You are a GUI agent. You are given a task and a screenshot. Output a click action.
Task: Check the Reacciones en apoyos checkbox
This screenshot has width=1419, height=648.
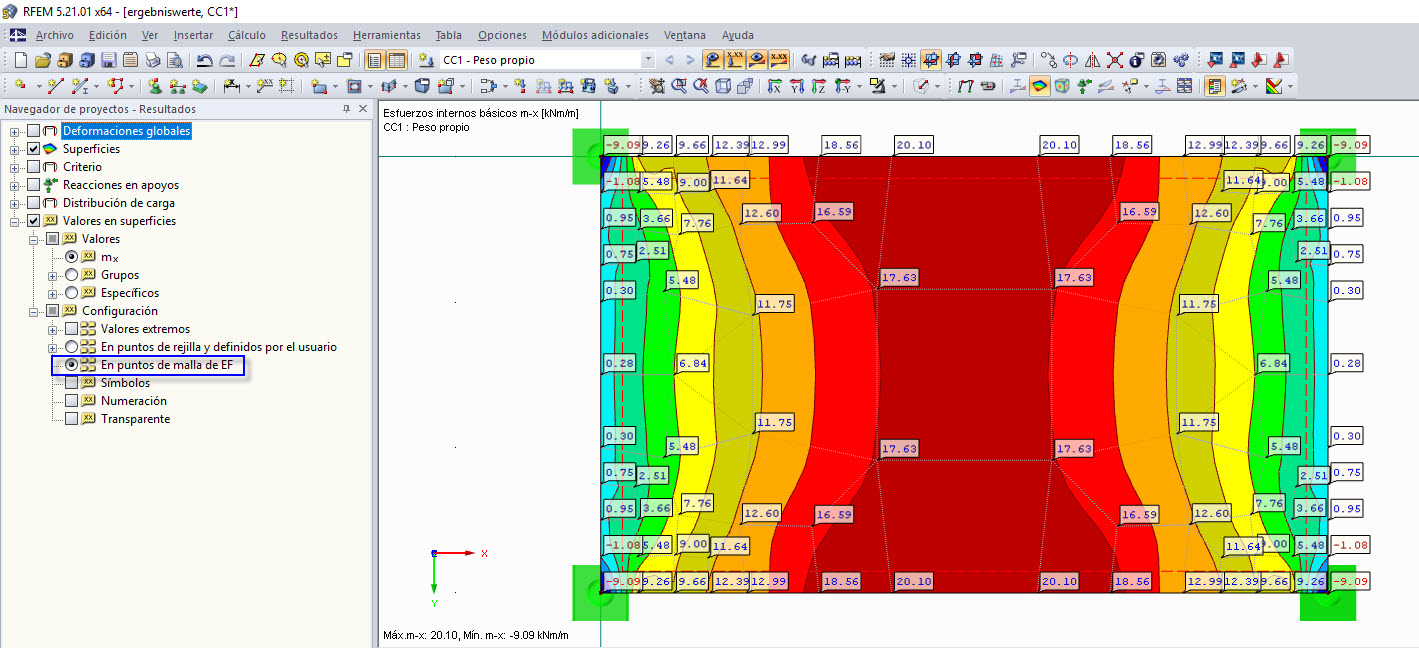coord(34,185)
